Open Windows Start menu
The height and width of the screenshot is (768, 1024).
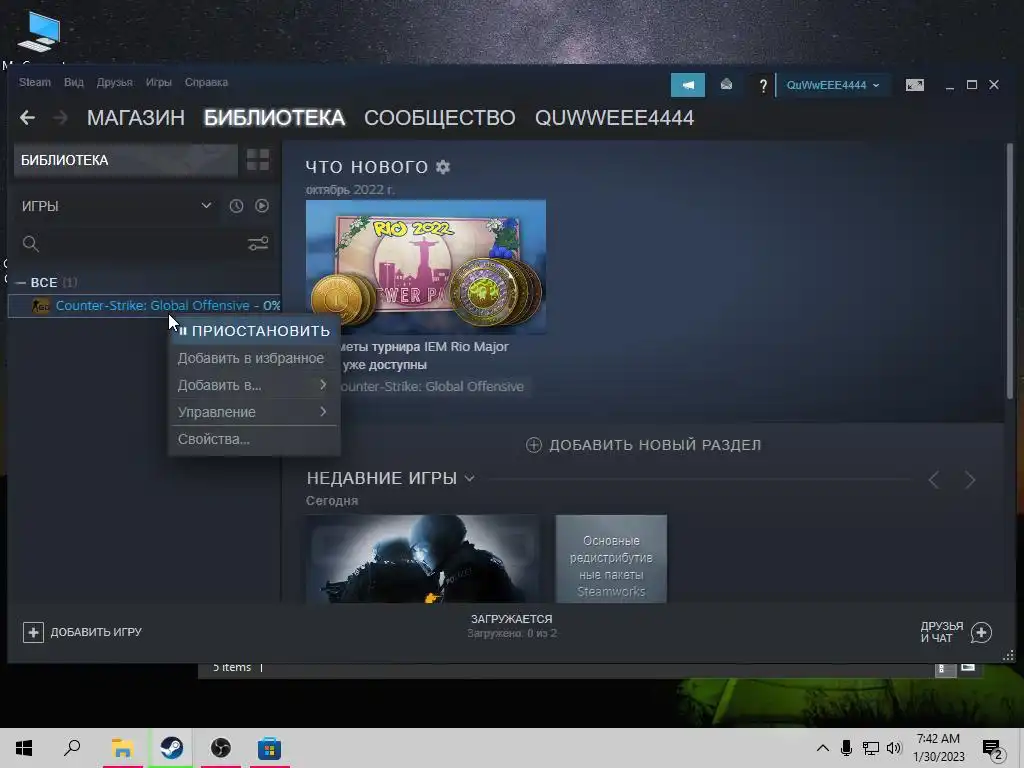tap(24, 748)
